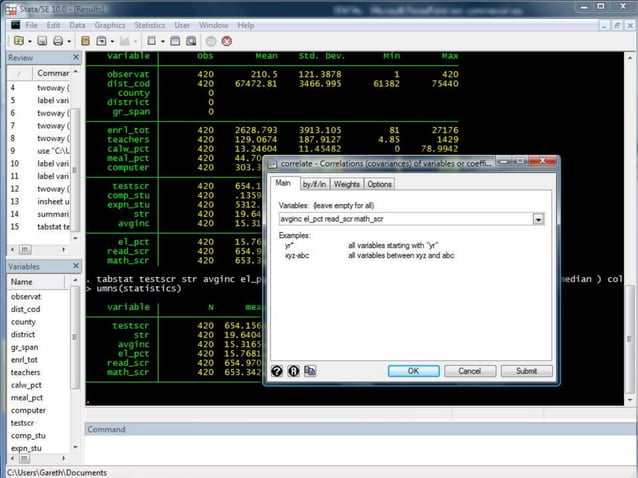638x478 pixels.
Task: Click the Reset icon in correlate dialog
Action: pos(293,371)
